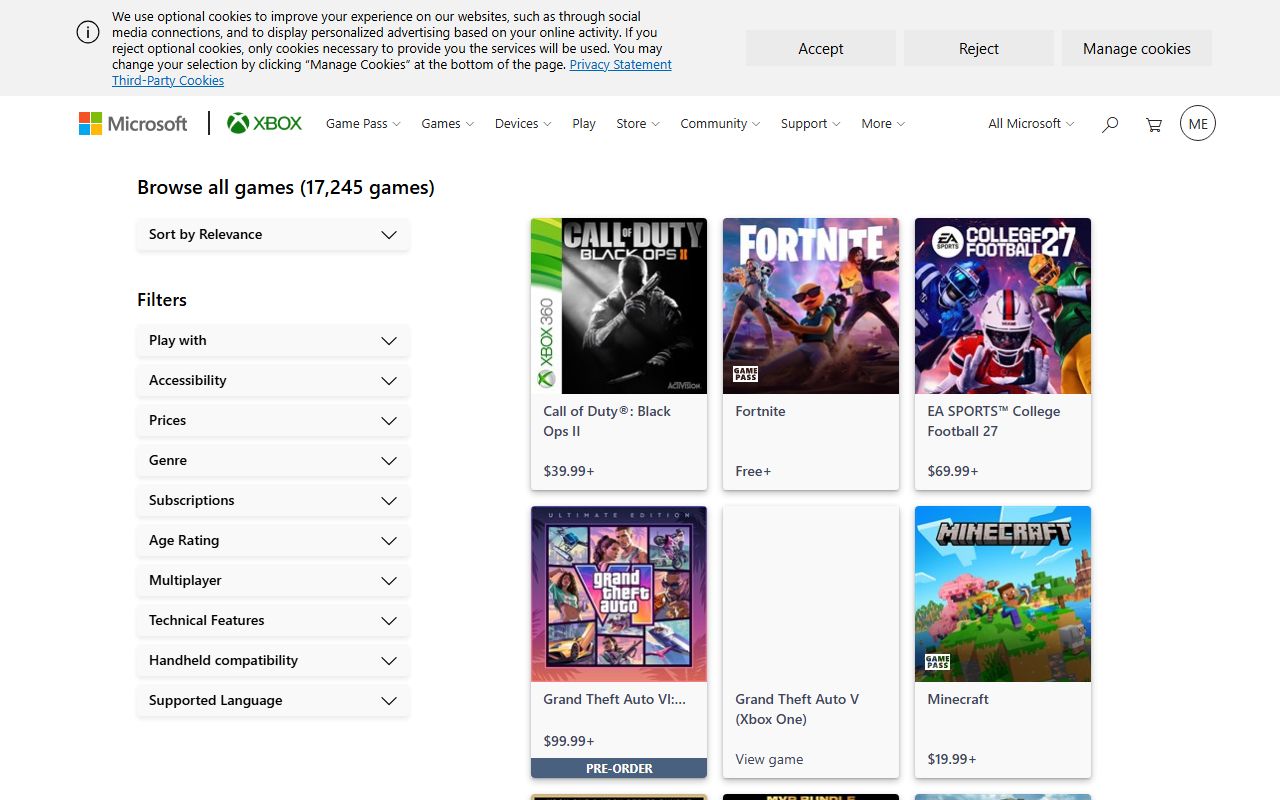Open the Game Pass menu
The image size is (1280, 800).
(363, 123)
